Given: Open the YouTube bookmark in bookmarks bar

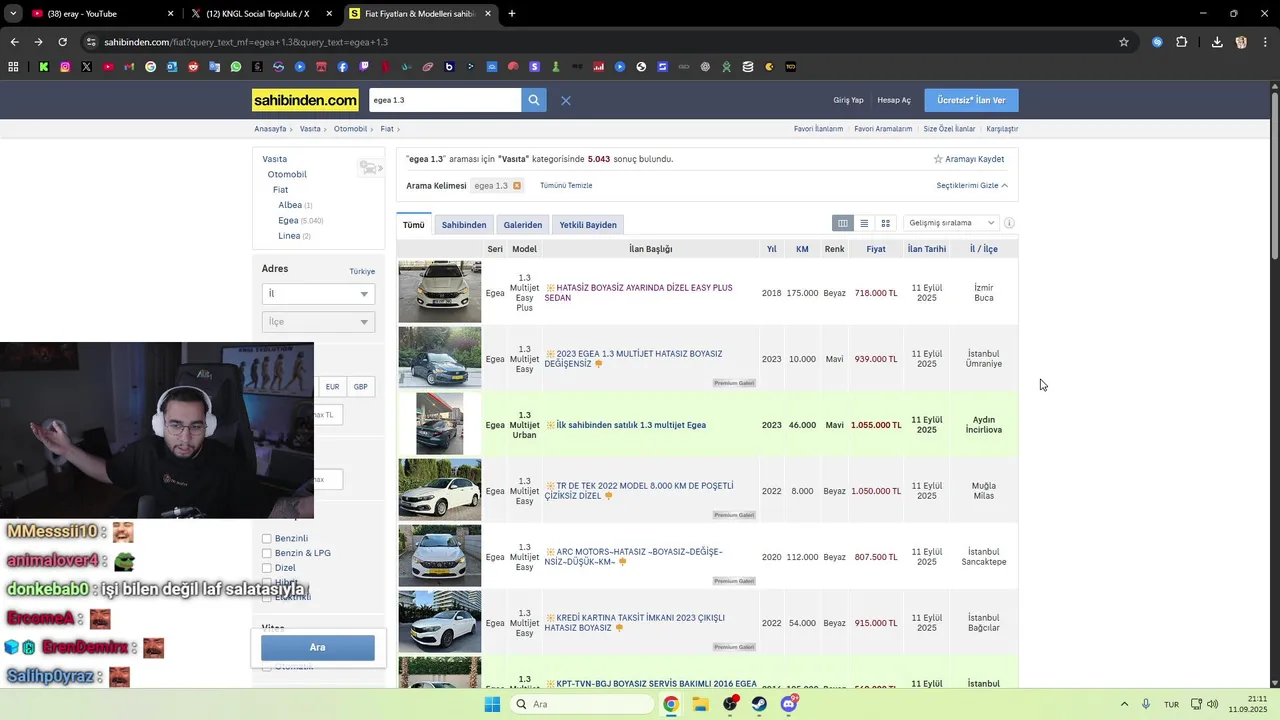Looking at the screenshot, I should pyautogui.click(x=108, y=67).
